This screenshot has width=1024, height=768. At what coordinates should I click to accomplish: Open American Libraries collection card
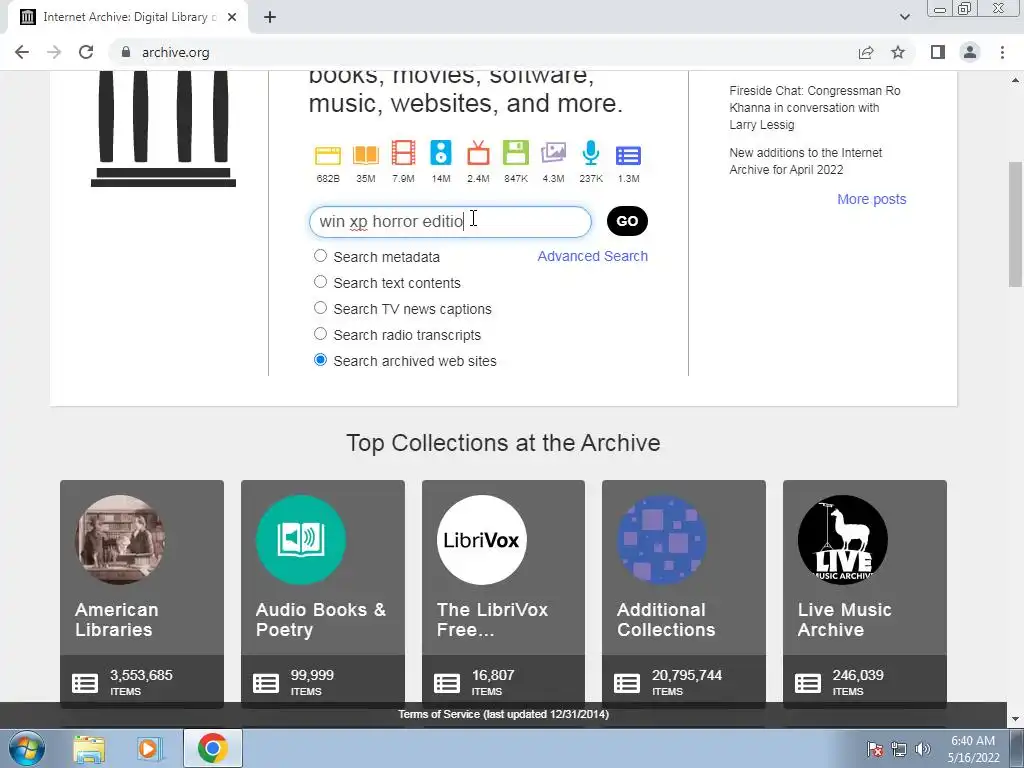click(x=142, y=594)
